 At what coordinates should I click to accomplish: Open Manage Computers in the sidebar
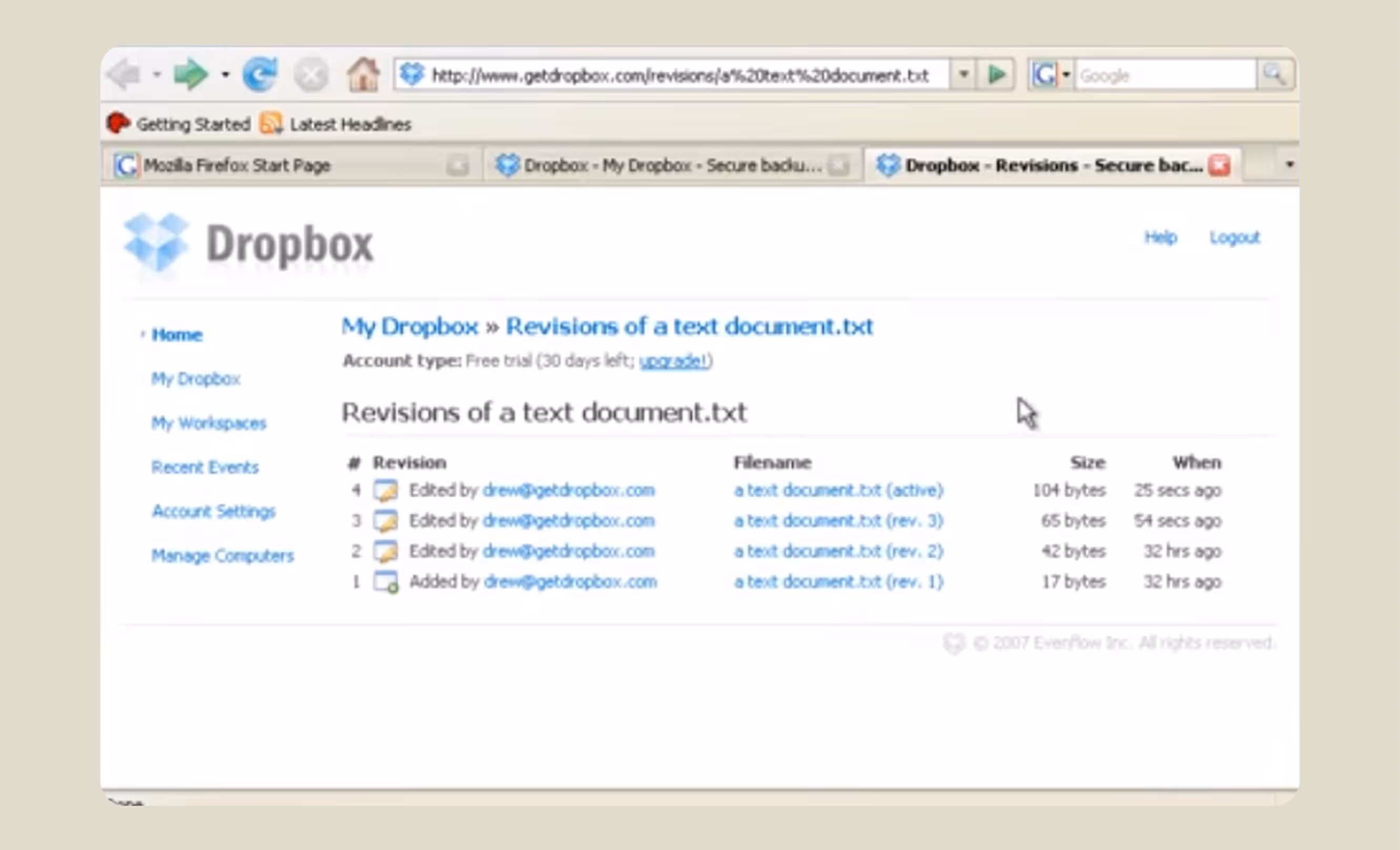point(222,555)
